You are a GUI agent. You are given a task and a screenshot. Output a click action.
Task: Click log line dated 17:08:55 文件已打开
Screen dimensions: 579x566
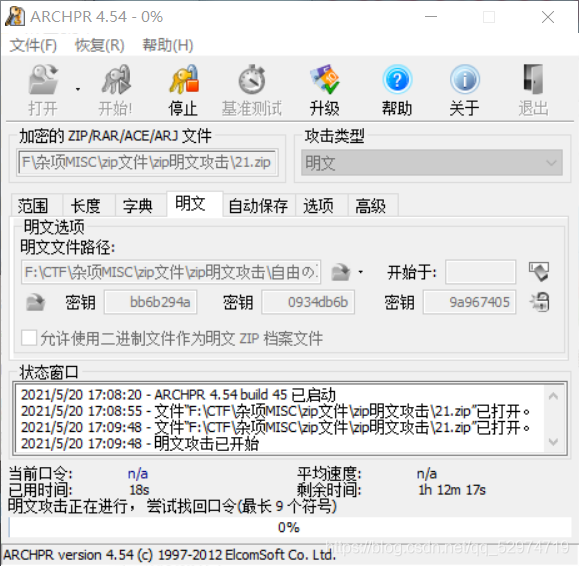(x=275, y=411)
